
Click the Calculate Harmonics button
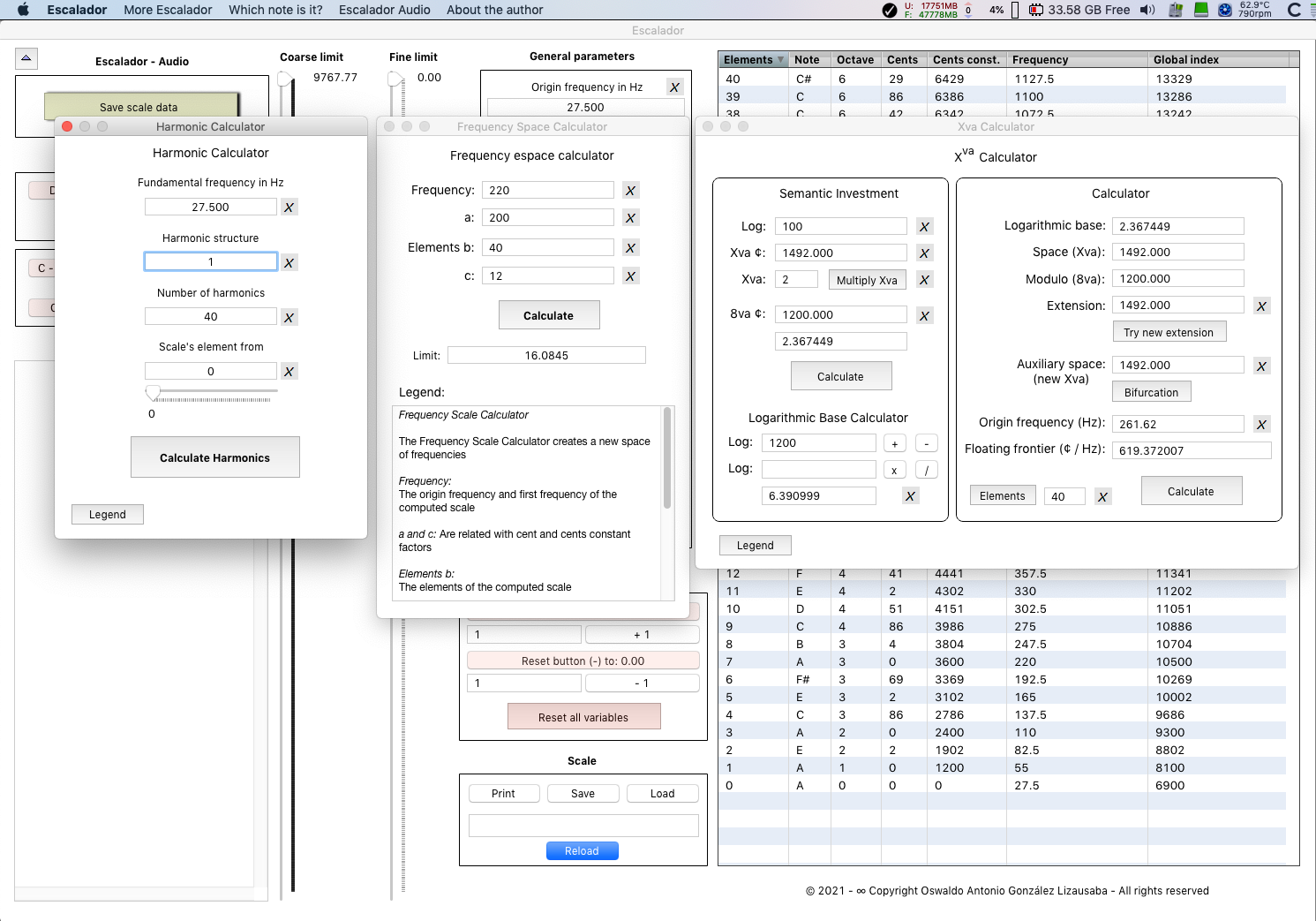coord(214,457)
